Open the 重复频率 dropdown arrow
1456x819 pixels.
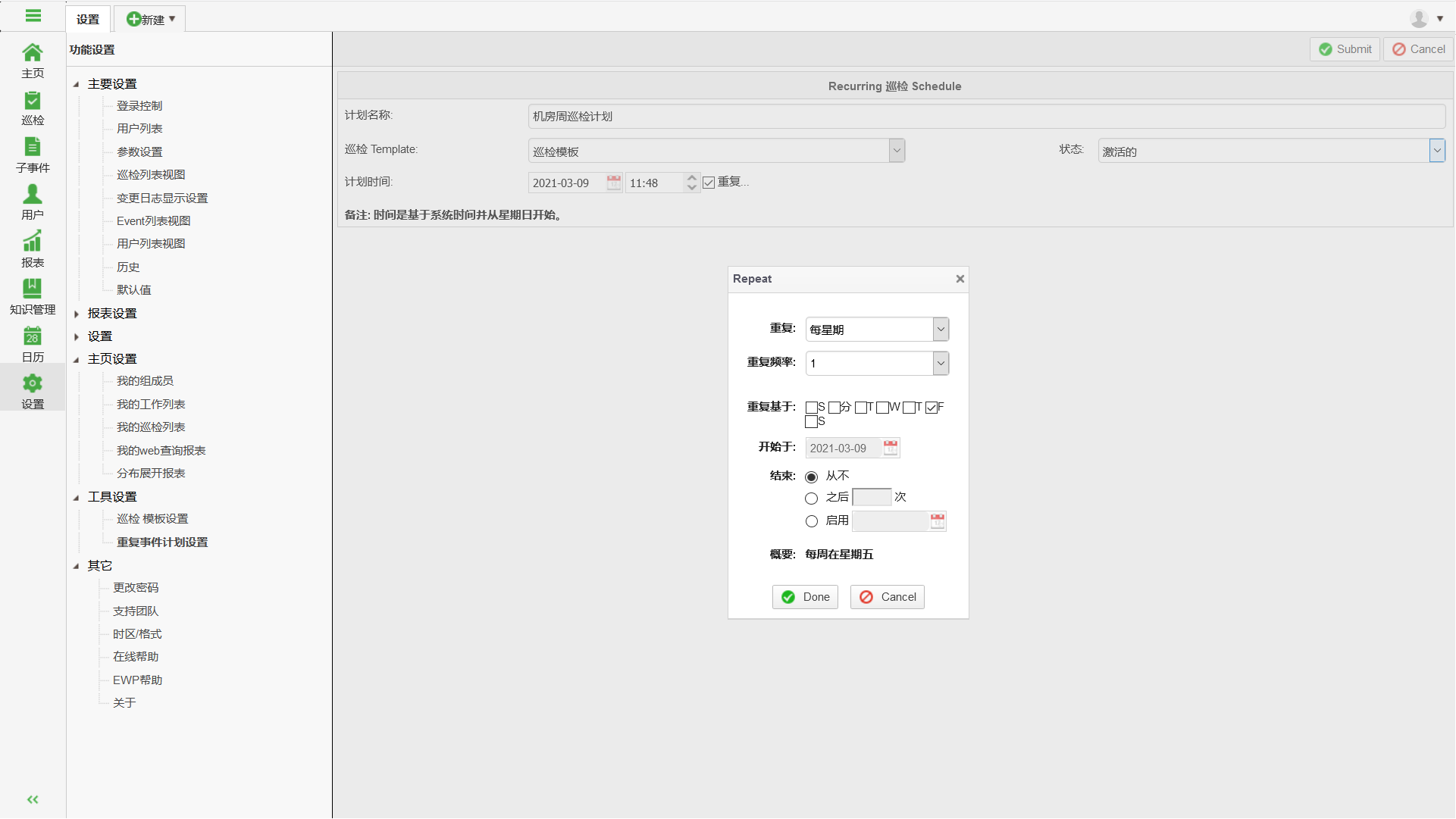(941, 364)
